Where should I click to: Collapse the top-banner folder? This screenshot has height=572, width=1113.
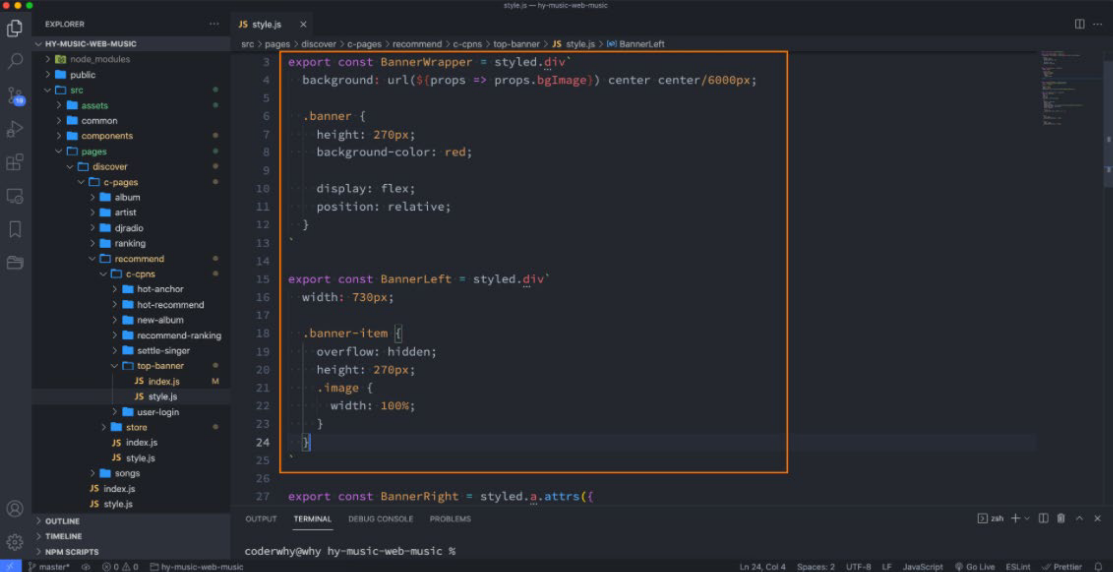click(x=131, y=365)
